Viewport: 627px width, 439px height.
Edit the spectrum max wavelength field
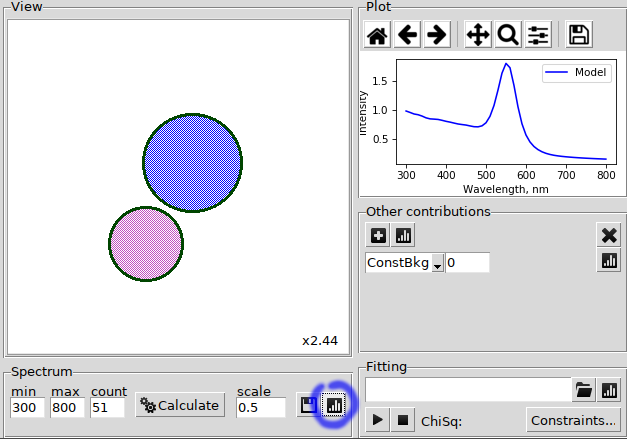pyautogui.click(x=67, y=407)
